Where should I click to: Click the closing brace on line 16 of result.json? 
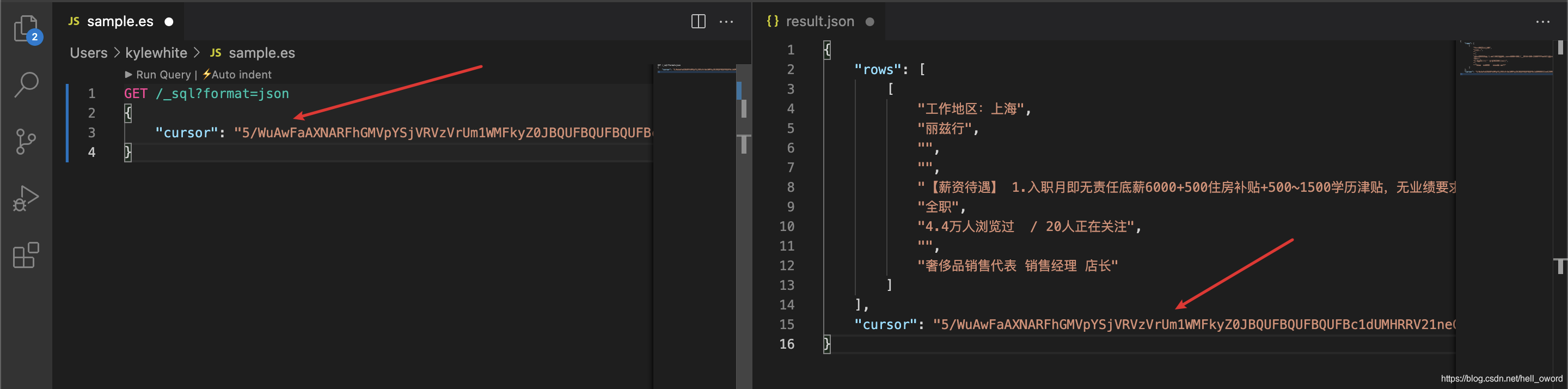coord(826,344)
